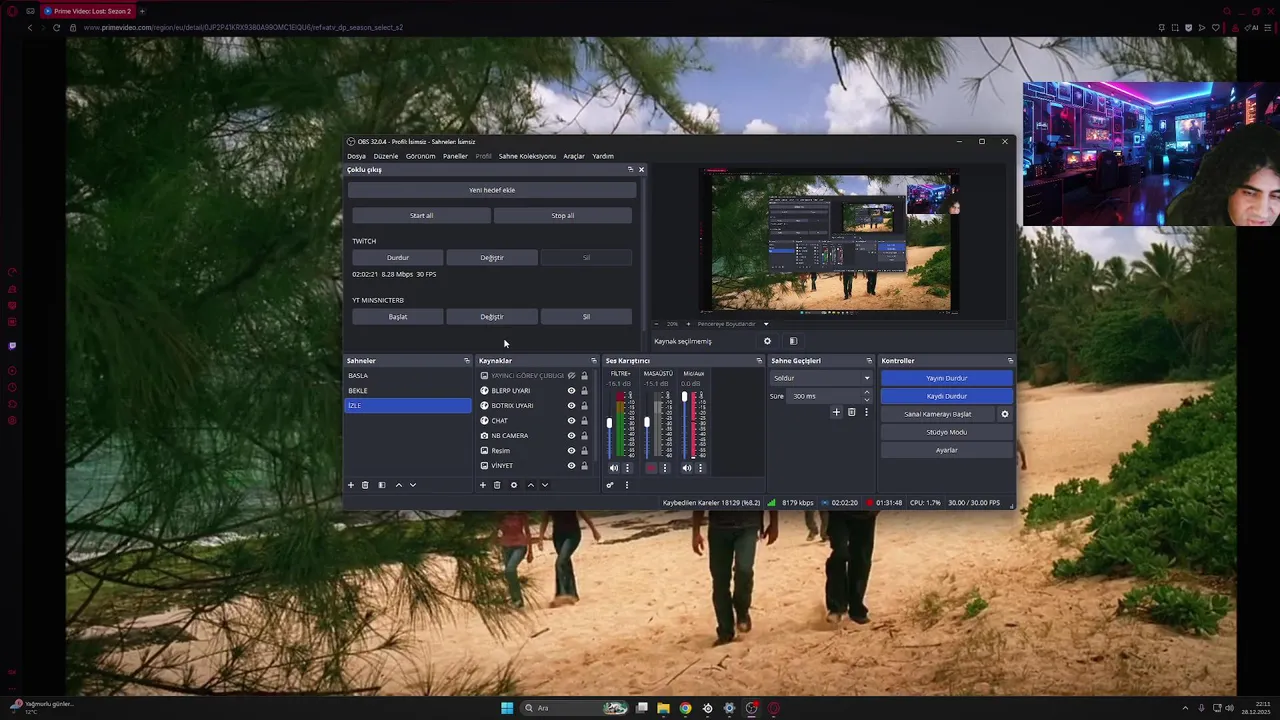
Task: Open FİLTRE+ channel options menu
Action: pyautogui.click(x=627, y=468)
